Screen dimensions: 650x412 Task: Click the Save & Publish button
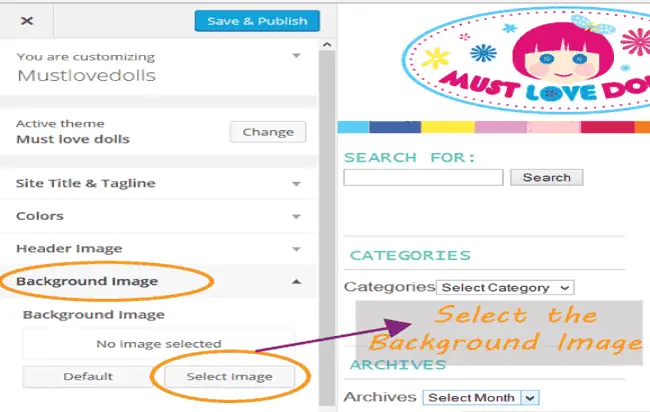pos(257,21)
